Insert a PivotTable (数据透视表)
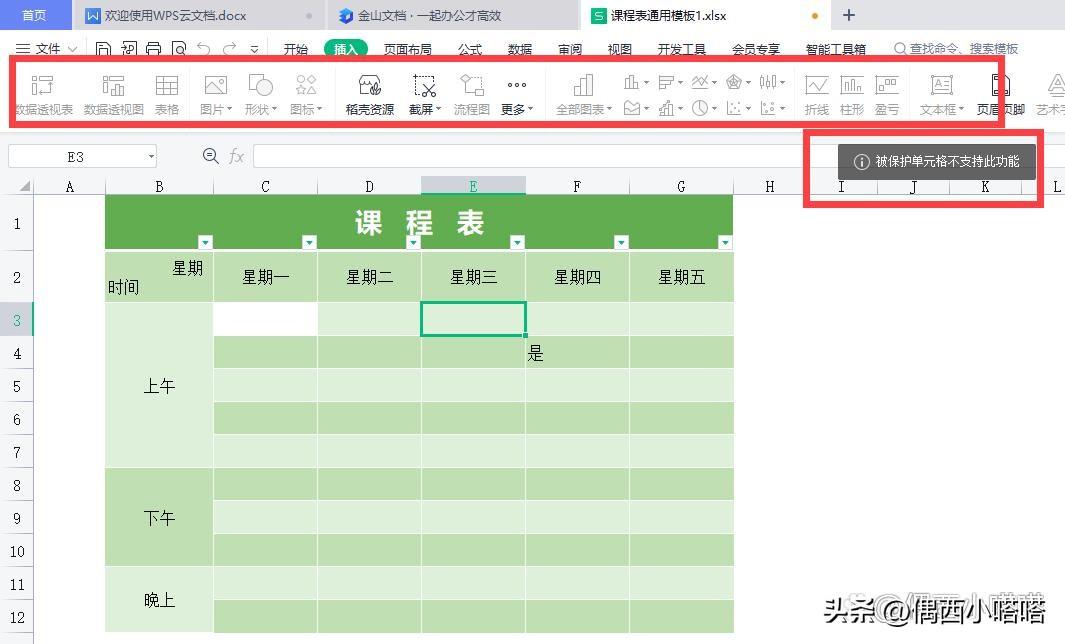This screenshot has width=1065, height=644. [x=43, y=94]
